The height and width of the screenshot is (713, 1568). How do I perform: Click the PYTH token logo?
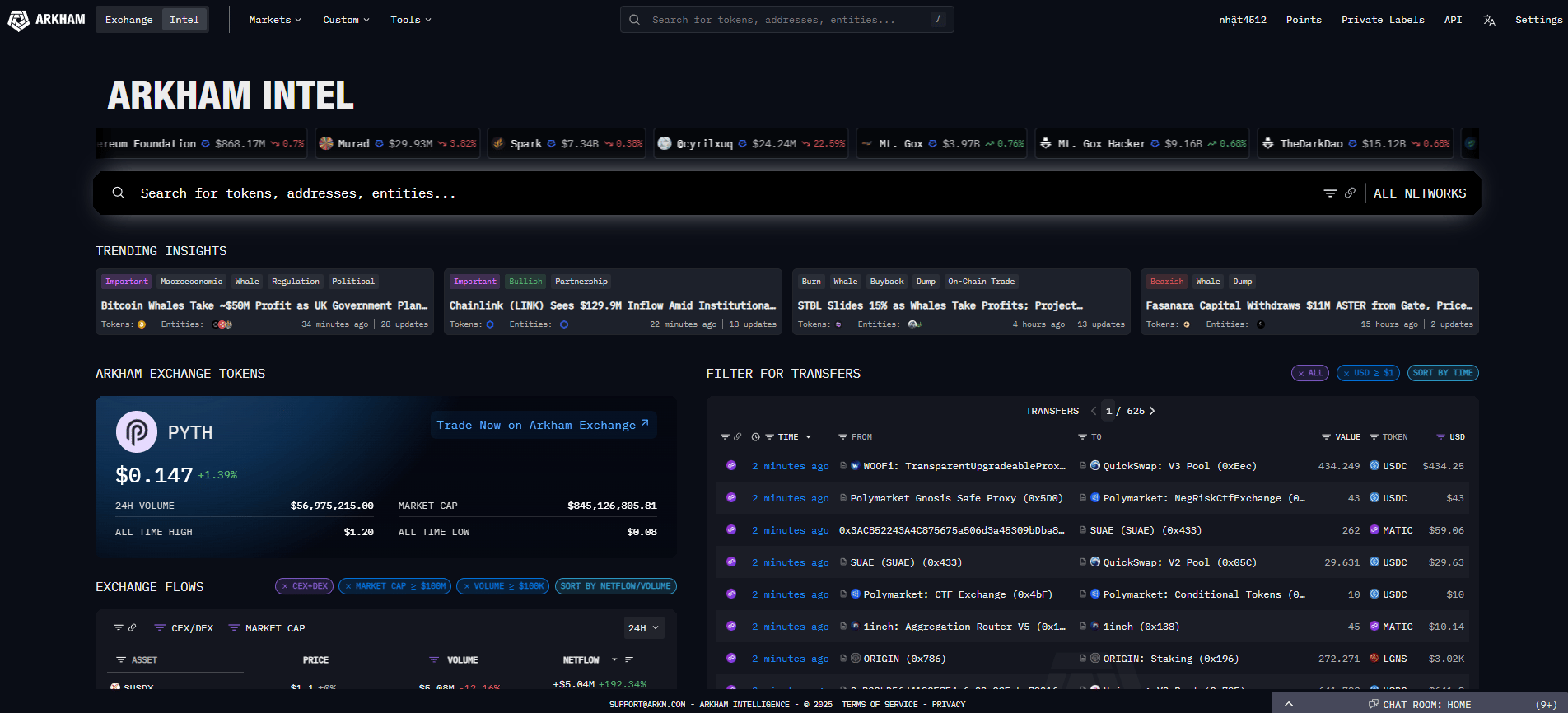point(137,431)
